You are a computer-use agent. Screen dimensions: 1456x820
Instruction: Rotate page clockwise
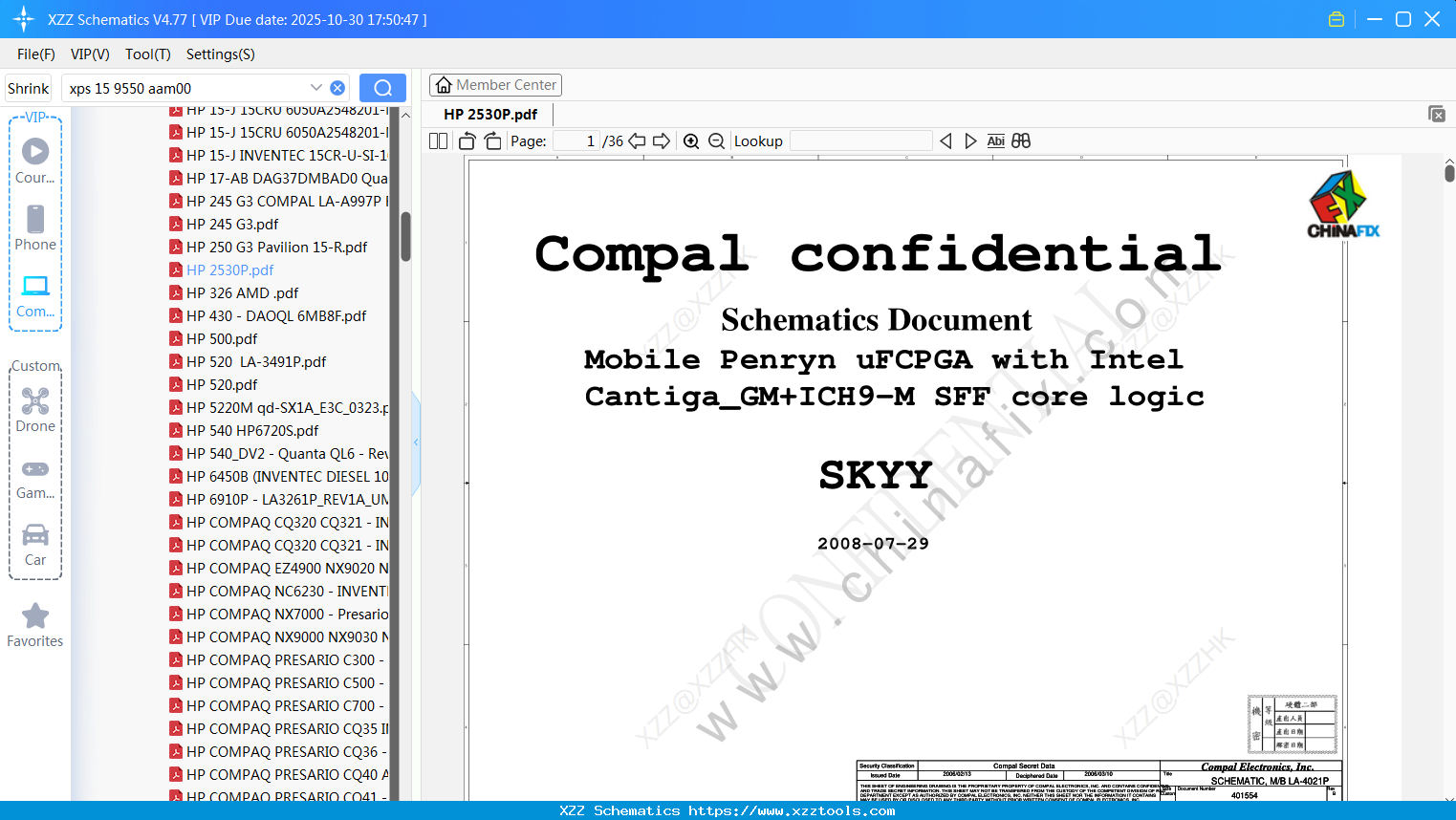[x=492, y=140]
